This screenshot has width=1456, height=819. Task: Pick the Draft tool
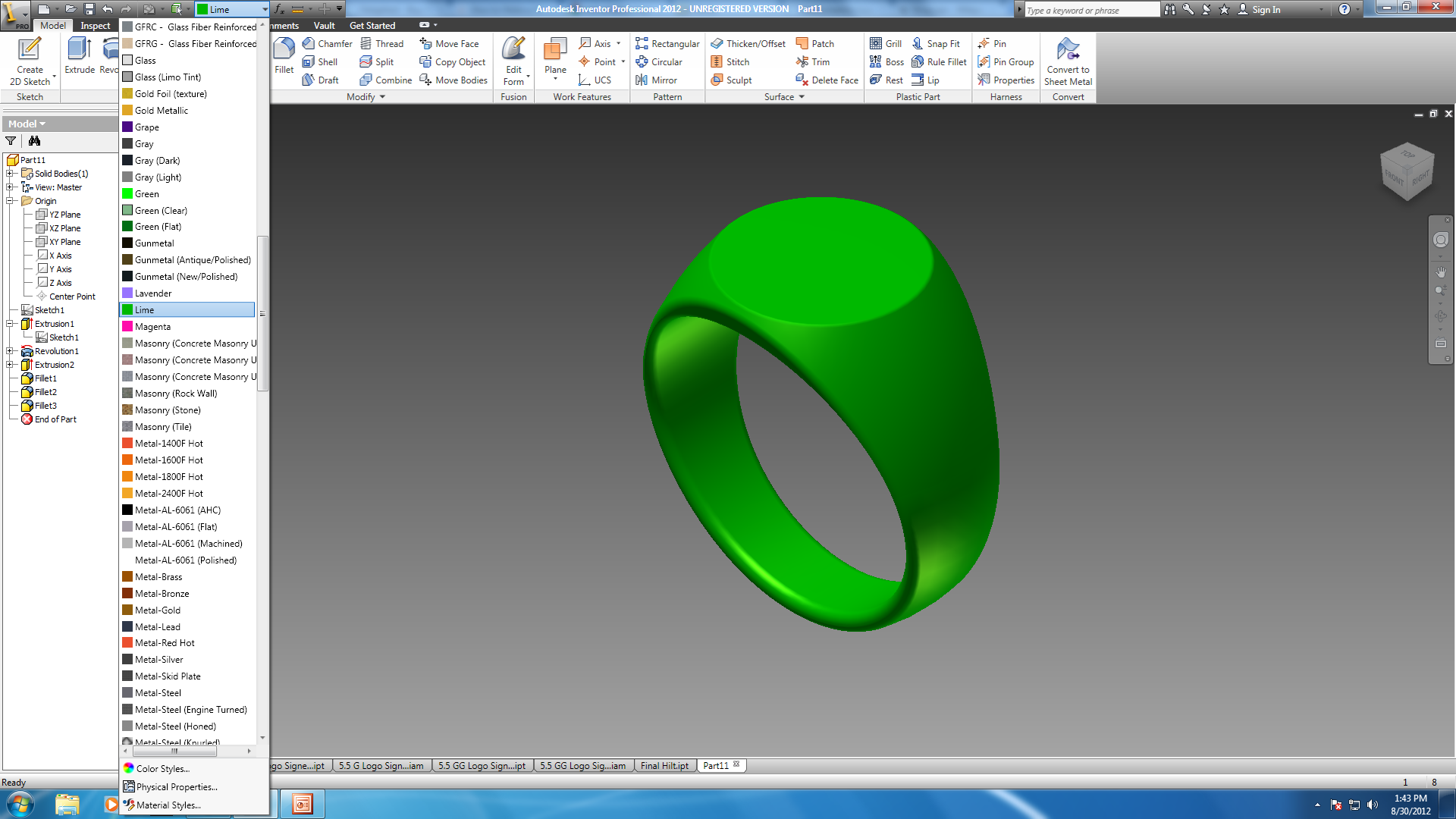[321, 80]
